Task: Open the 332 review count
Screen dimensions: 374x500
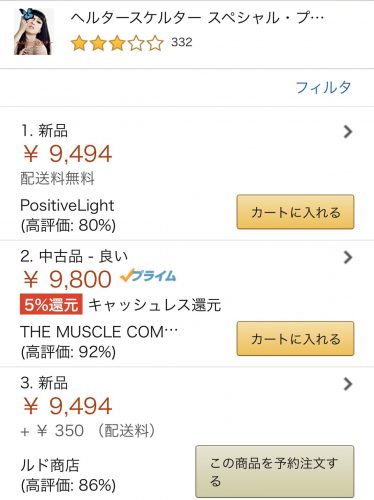Action: 182,42
